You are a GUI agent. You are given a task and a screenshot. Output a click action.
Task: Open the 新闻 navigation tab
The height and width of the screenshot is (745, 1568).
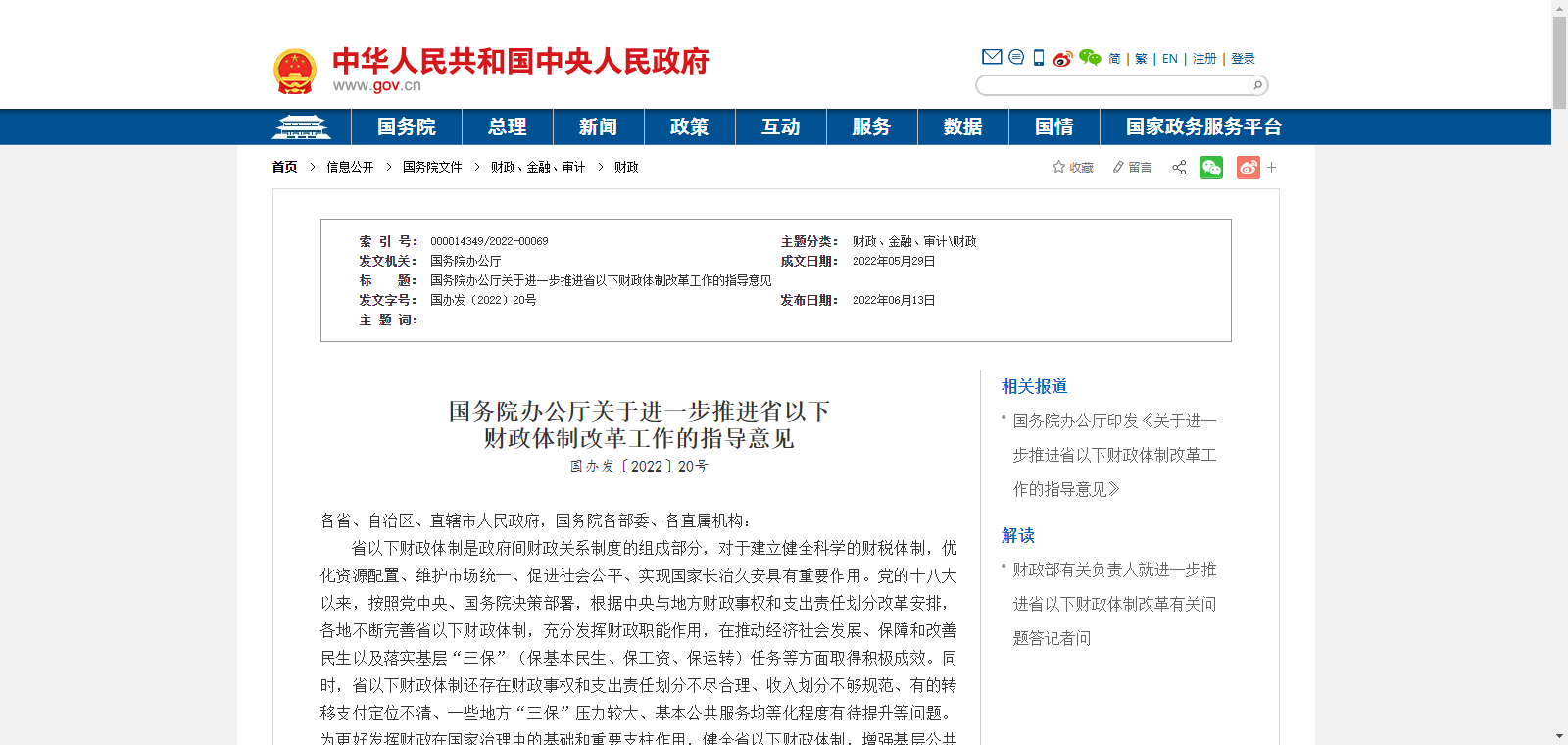click(x=599, y=127)
